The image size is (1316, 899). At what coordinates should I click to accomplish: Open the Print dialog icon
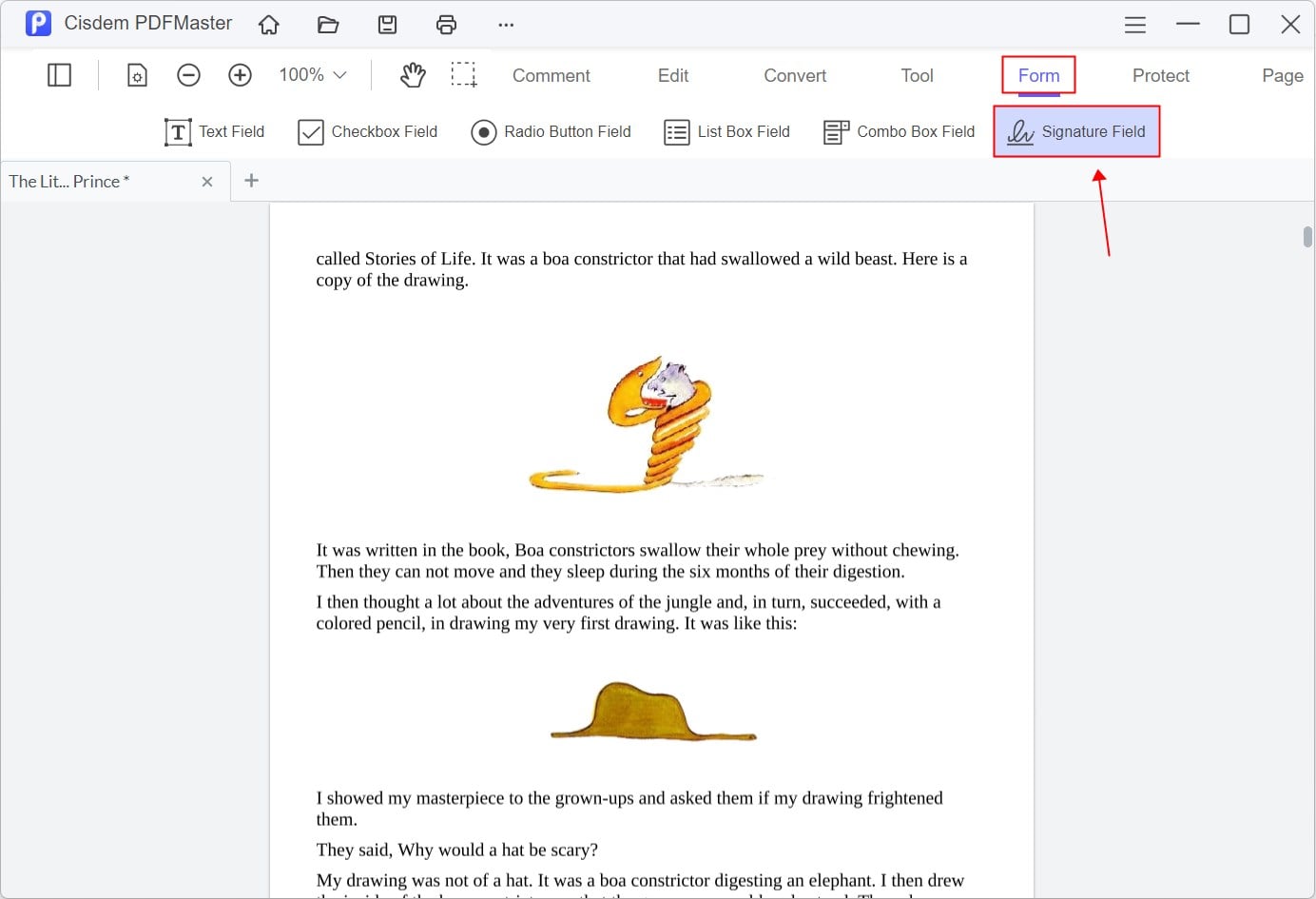[x=446, y=25]
